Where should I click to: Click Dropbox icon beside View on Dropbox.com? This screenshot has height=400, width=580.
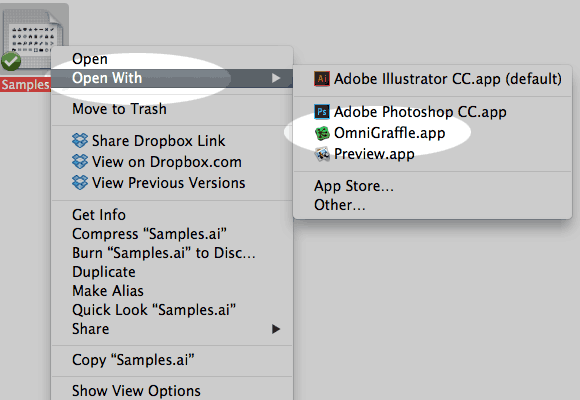tap(80, 162)
